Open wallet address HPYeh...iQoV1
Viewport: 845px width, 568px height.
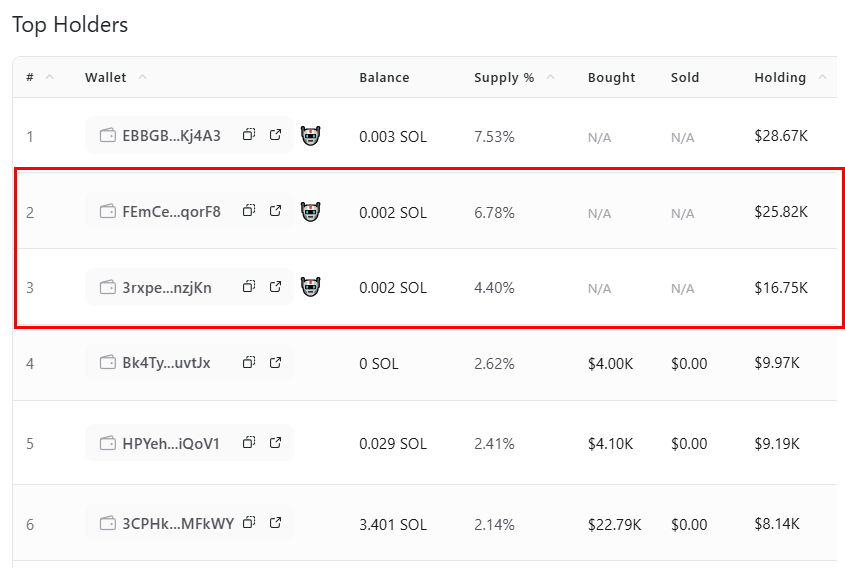[171, 444]
